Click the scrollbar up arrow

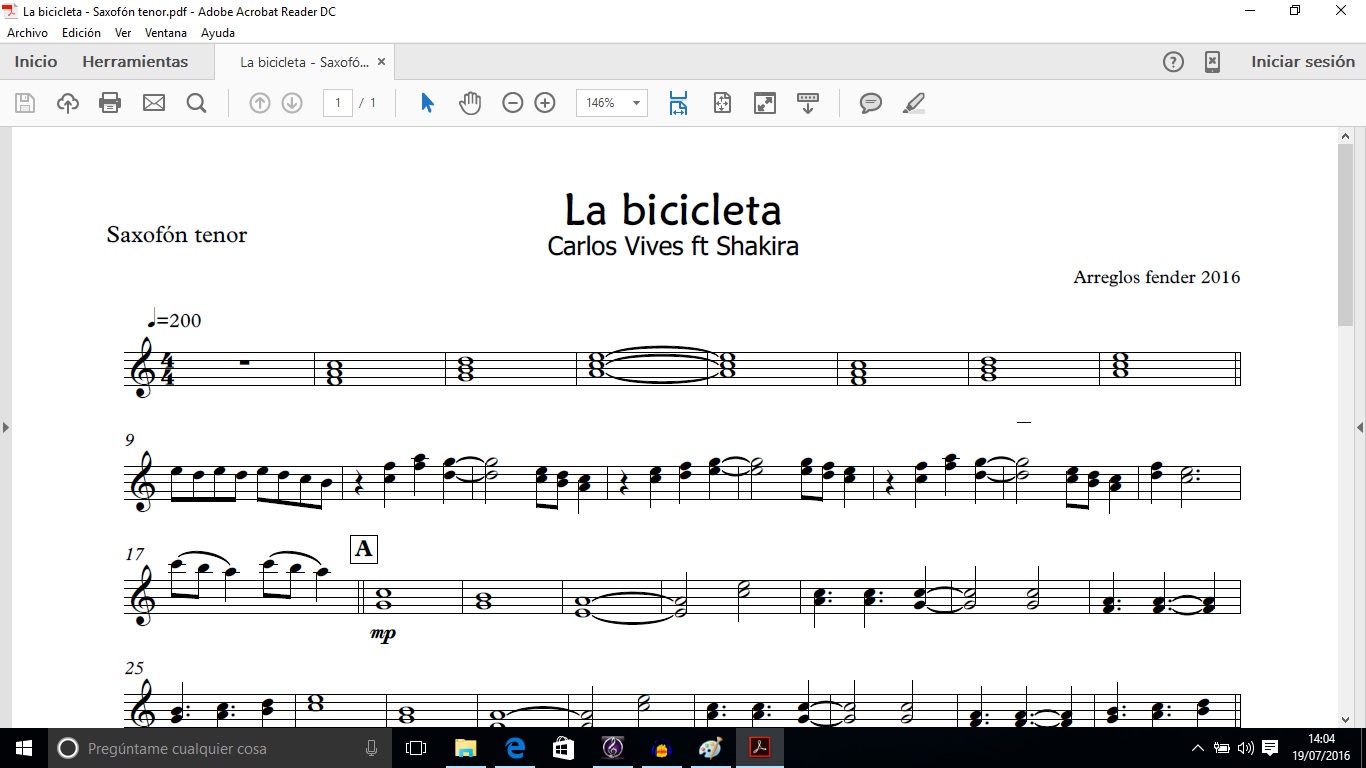[1345, 134]
